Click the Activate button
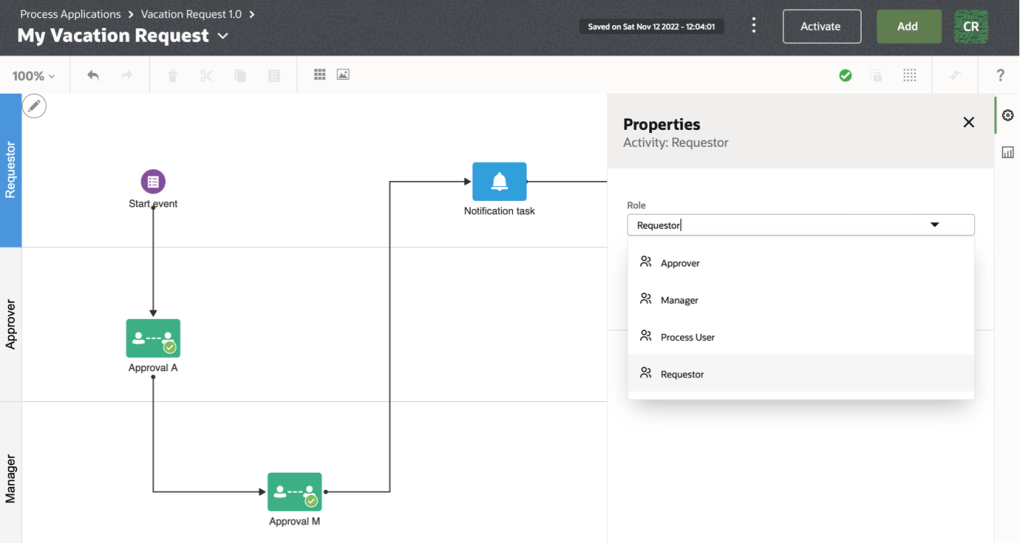Image resolution: width=1023 pixels, height=546 pixels. pyautogui.click(x=821, y=27)
